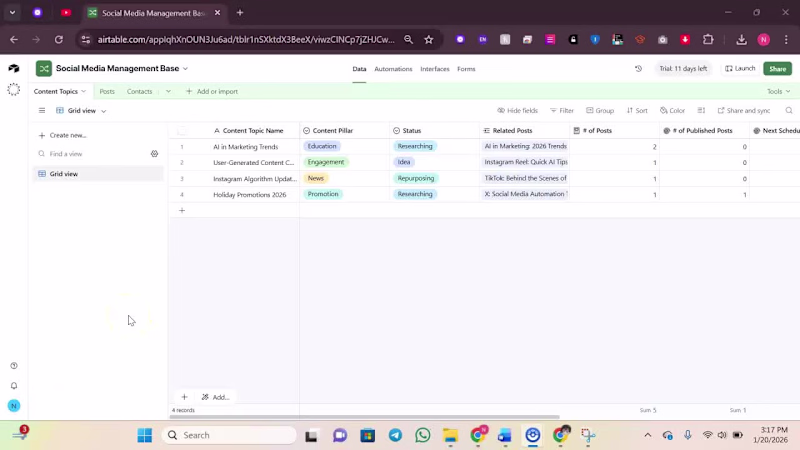800x450 pixels.
Task: Open the Windows Start button
Action: [x=145, y=435]
